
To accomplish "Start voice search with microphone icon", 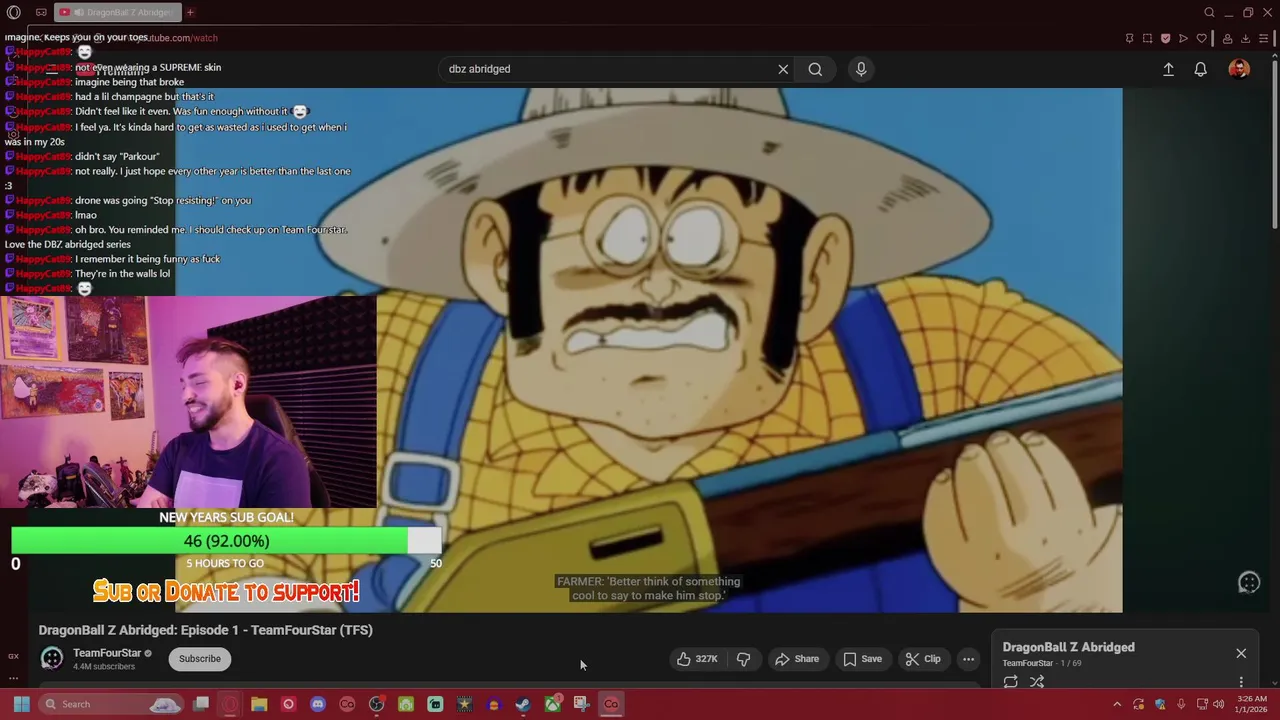I will pyautogui.click(x=861, y=69).
